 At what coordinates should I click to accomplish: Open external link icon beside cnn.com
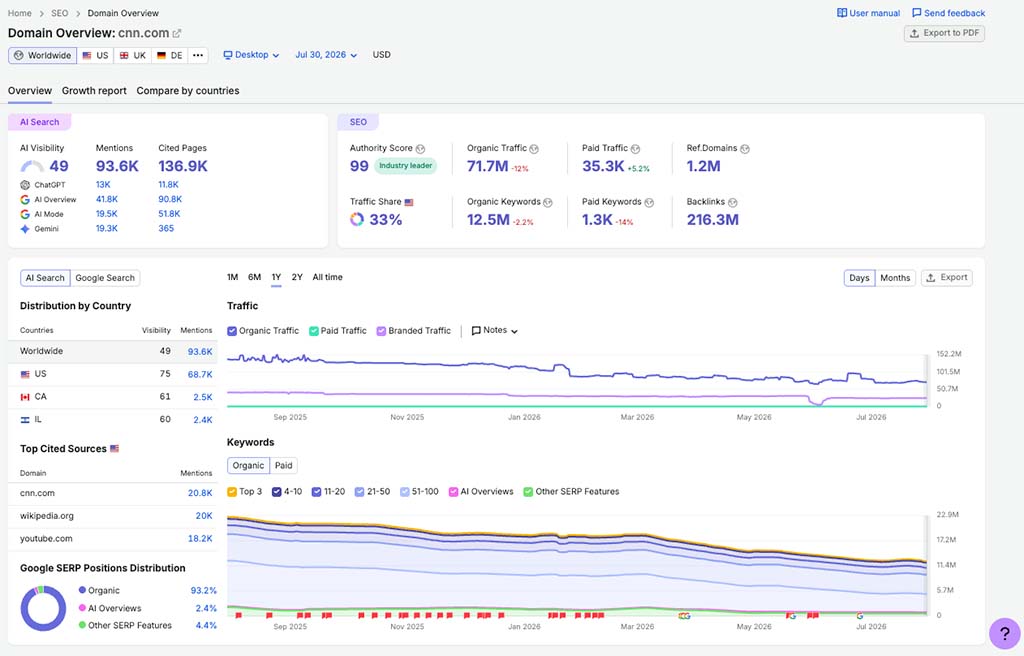(176, 33)
